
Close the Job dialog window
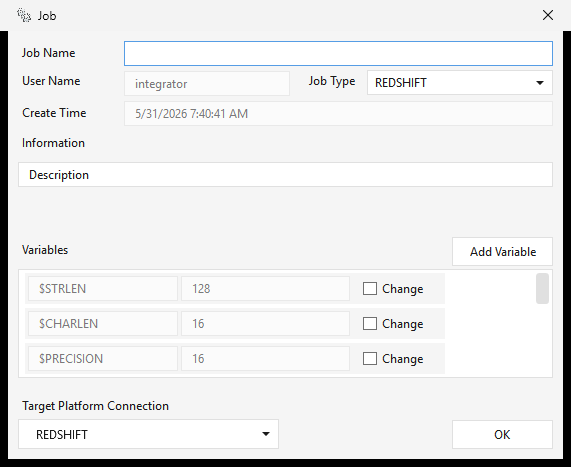(548, 15)
